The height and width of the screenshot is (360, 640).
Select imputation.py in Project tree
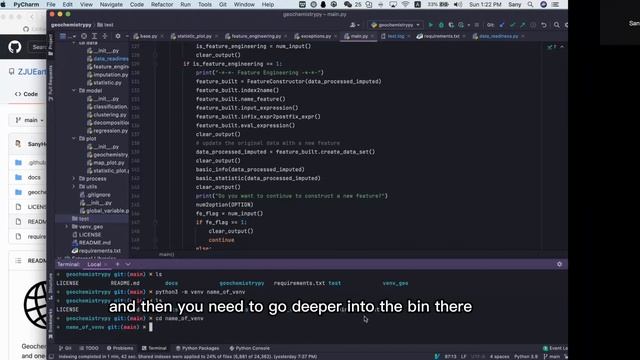tap(107, 75)
